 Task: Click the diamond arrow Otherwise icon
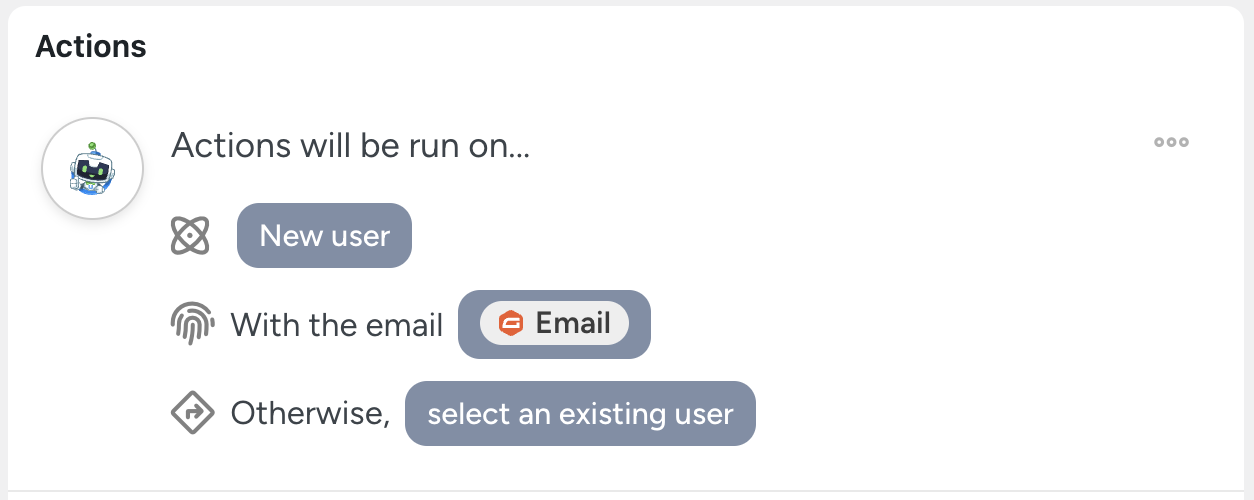(x=192, y=413)
